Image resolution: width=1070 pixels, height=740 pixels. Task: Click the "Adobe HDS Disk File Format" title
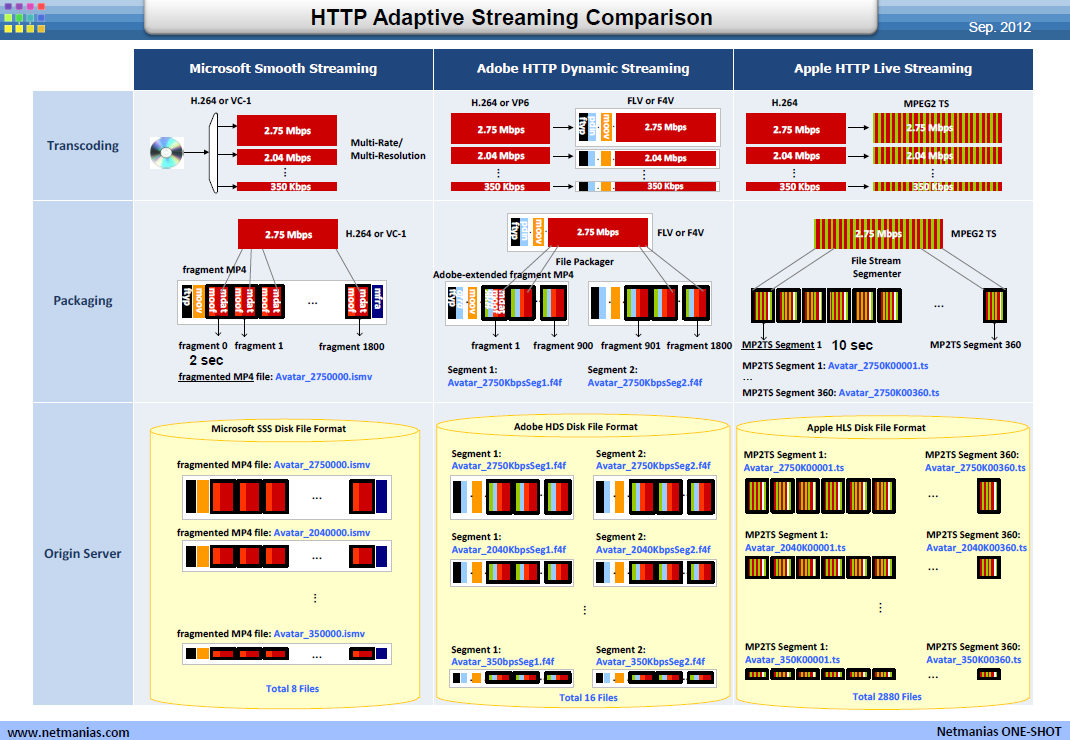point(575,427)
